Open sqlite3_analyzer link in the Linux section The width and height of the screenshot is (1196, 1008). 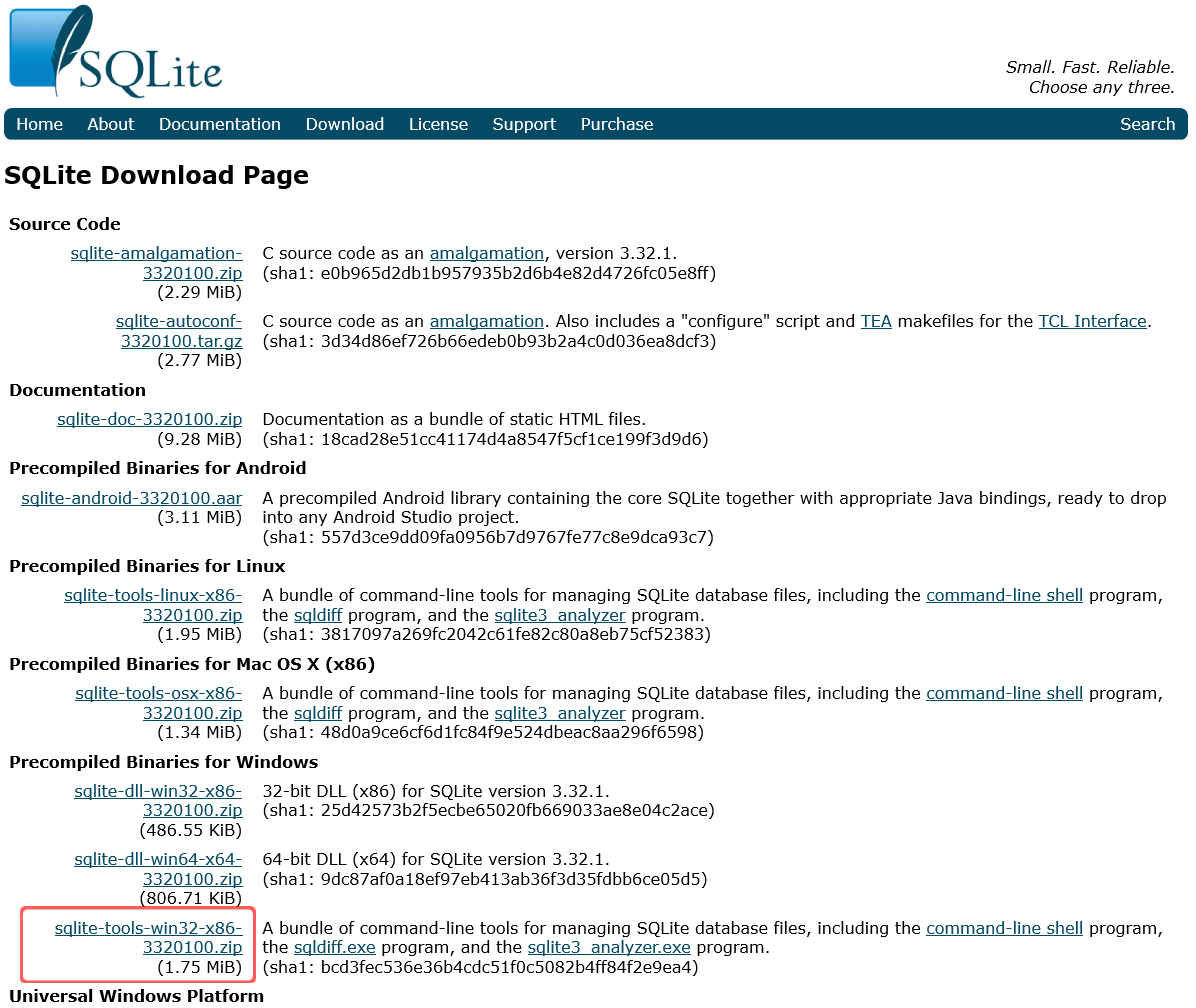click(560, 615)
